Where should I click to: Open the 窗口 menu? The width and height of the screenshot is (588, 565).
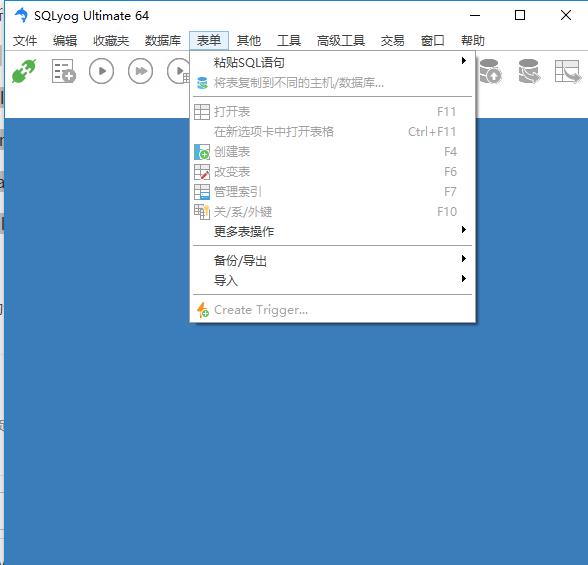(433, 40)
